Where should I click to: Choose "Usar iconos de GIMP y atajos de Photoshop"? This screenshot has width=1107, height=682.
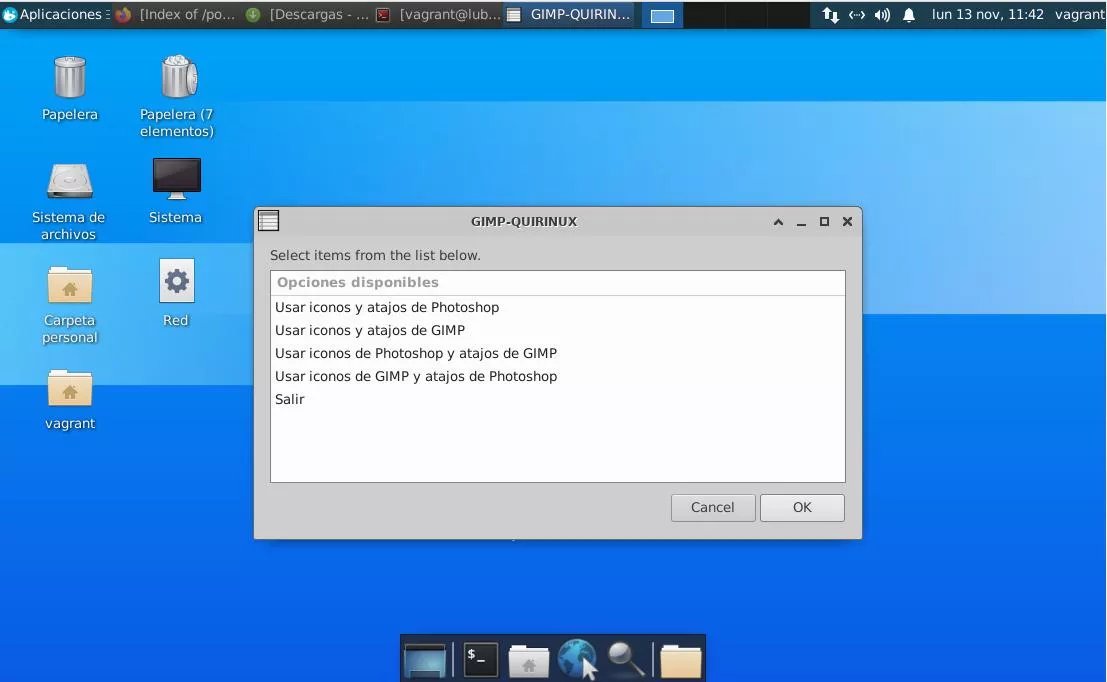[416, 376]
